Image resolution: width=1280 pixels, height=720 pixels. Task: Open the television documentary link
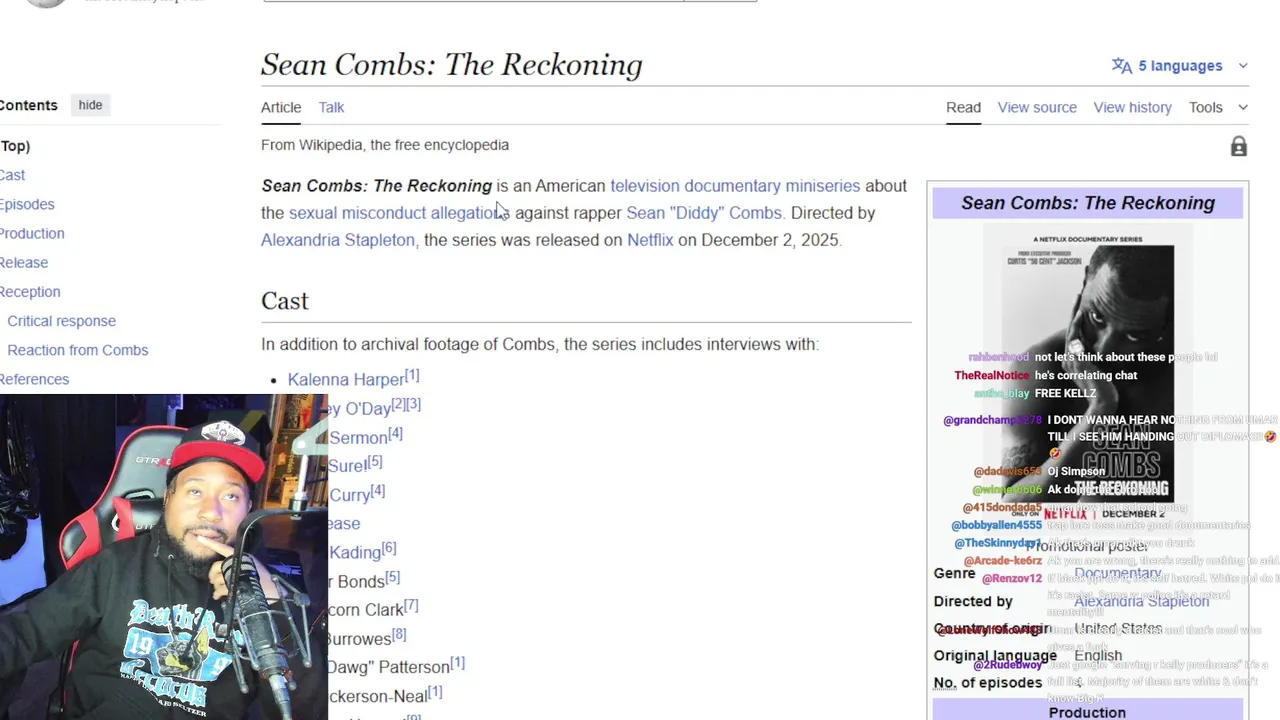[x=695, y=186]
